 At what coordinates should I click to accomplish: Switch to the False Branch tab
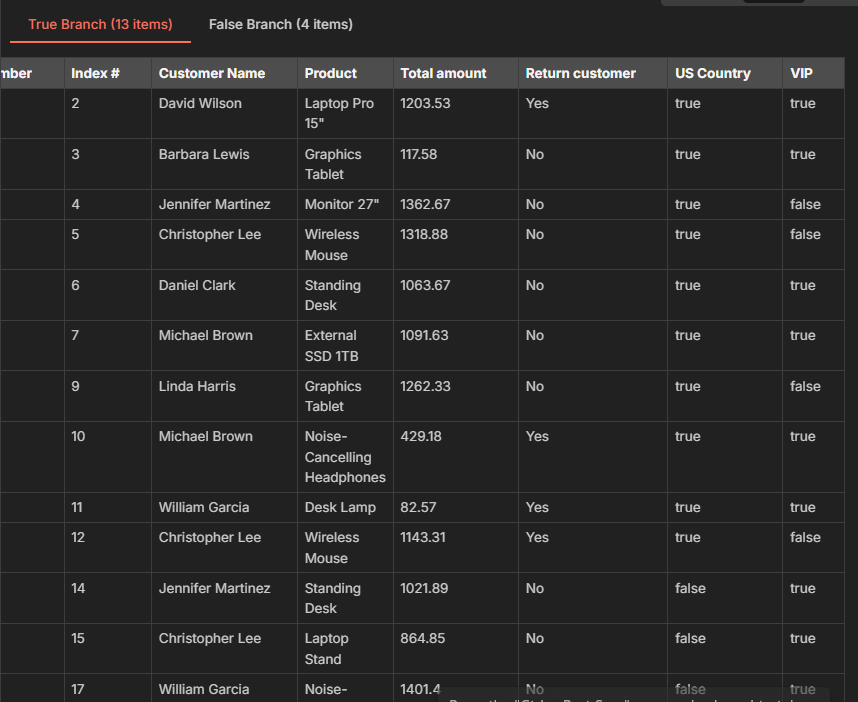(x=280, y=24)
